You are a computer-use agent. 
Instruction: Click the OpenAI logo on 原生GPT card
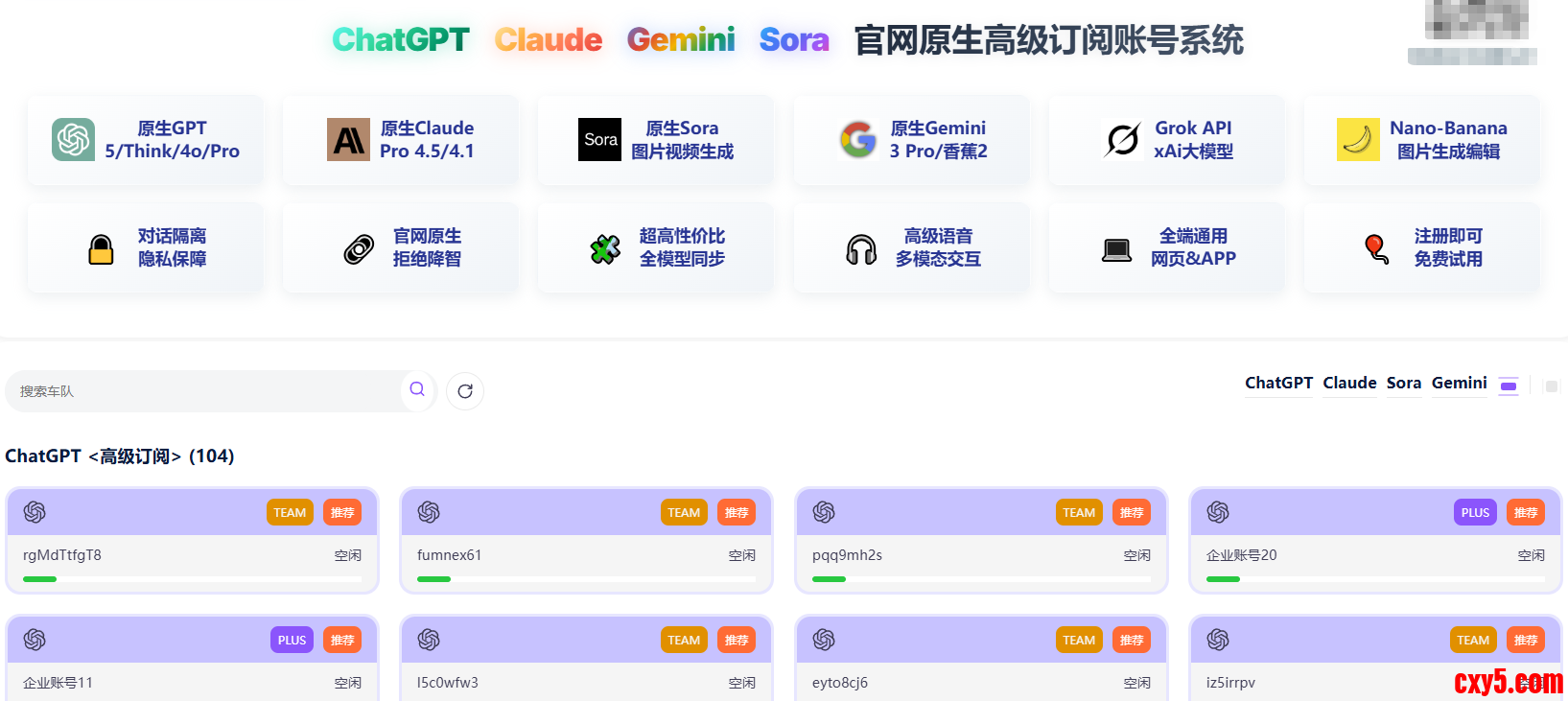click(x=73, y=140)
